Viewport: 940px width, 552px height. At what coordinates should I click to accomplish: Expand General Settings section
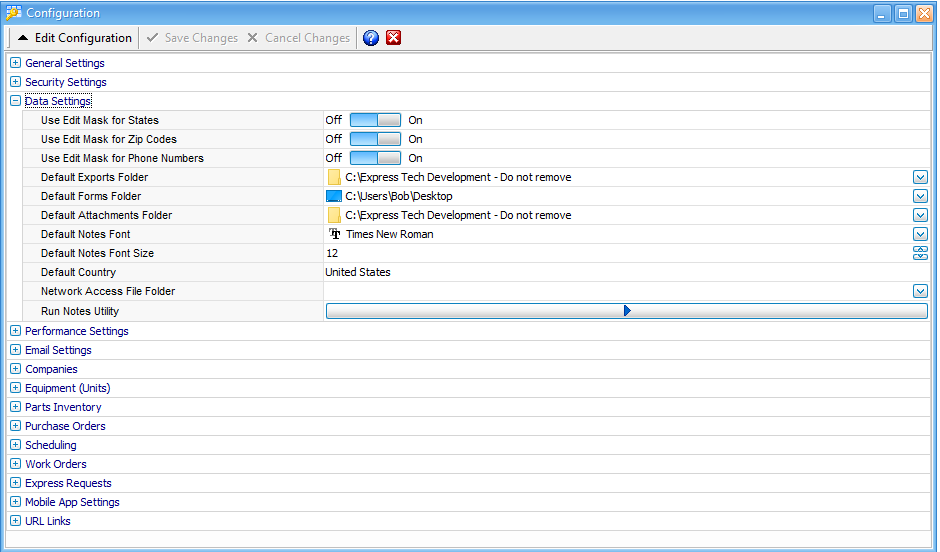[16, 63]
